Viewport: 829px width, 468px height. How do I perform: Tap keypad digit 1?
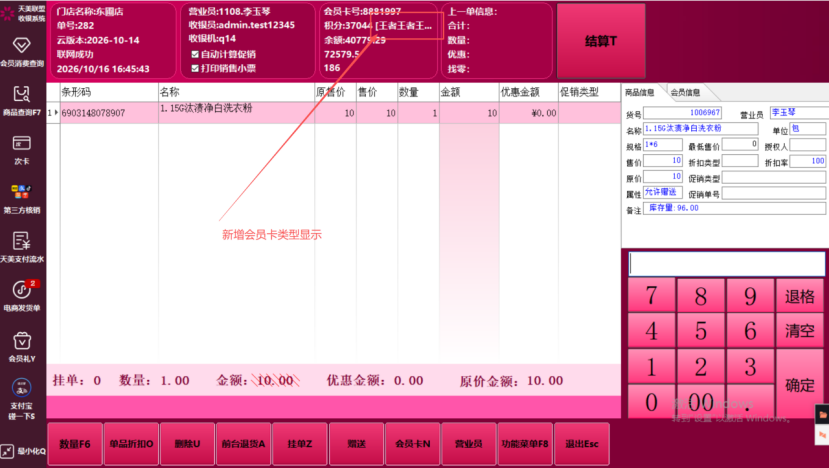tap(651, 366)
